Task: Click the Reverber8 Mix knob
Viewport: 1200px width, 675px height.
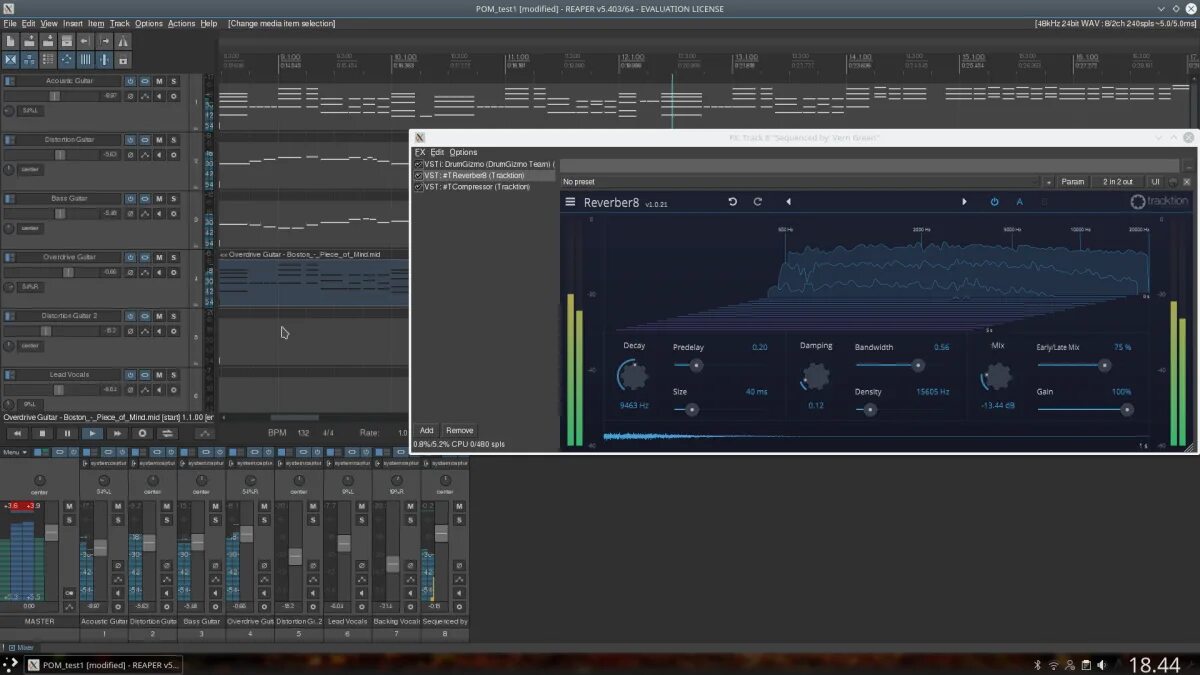Action: pyautogui.click(x=997, y=376)
